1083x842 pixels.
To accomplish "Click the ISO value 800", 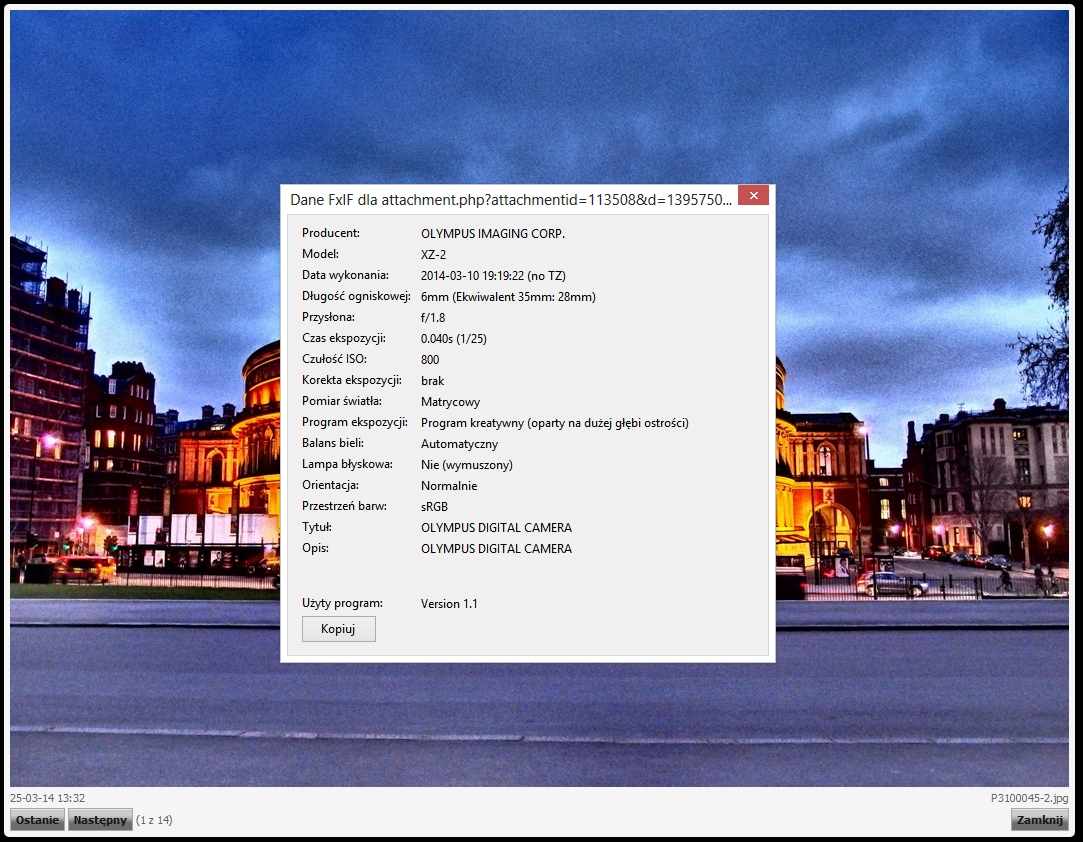I will [430, 360].
